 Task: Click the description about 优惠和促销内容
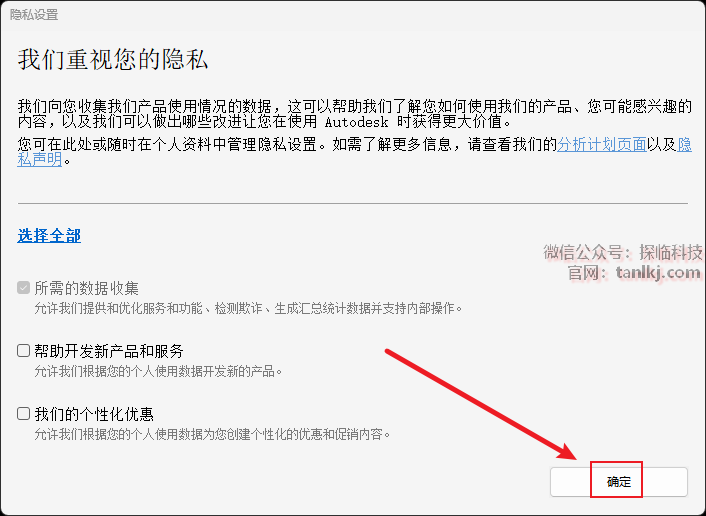coord(213,435)
